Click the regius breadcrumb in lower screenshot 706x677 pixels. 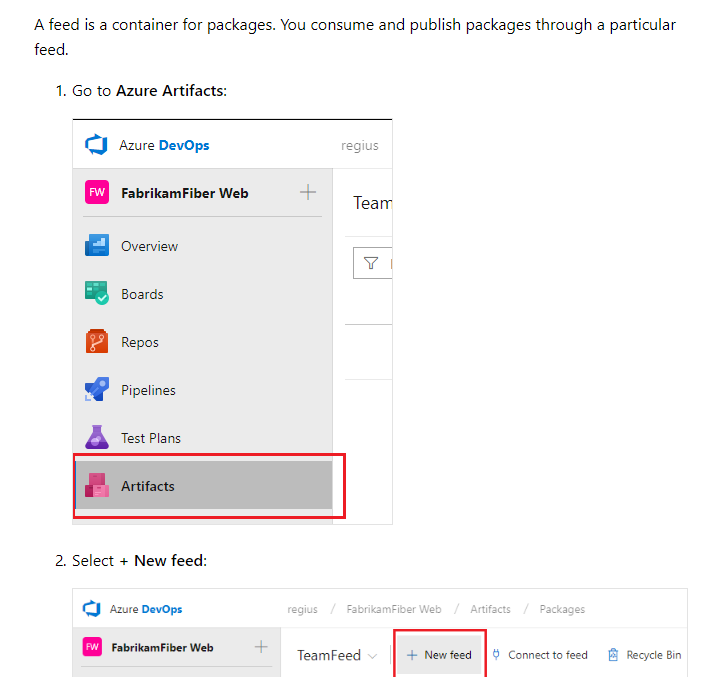click(x=302, y=609)
